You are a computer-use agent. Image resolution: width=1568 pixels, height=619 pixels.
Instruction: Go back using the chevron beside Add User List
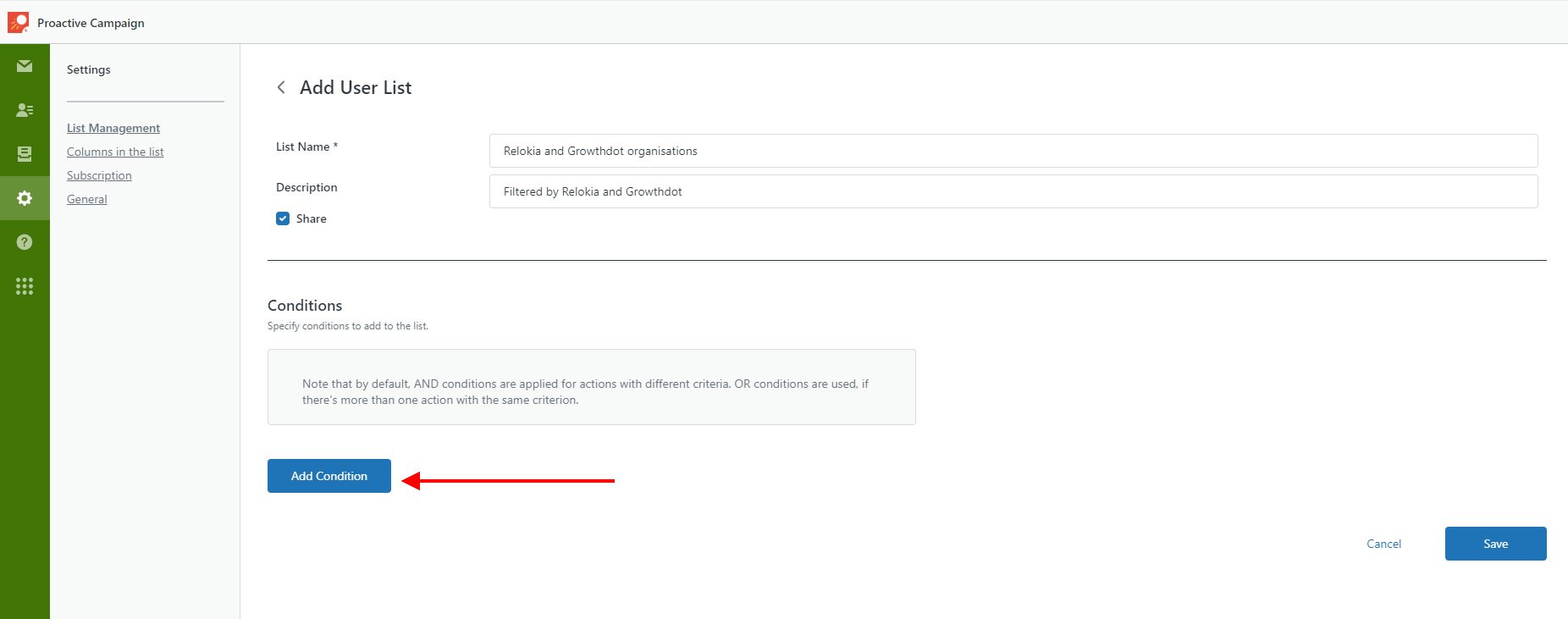click(x=281, y=87)
